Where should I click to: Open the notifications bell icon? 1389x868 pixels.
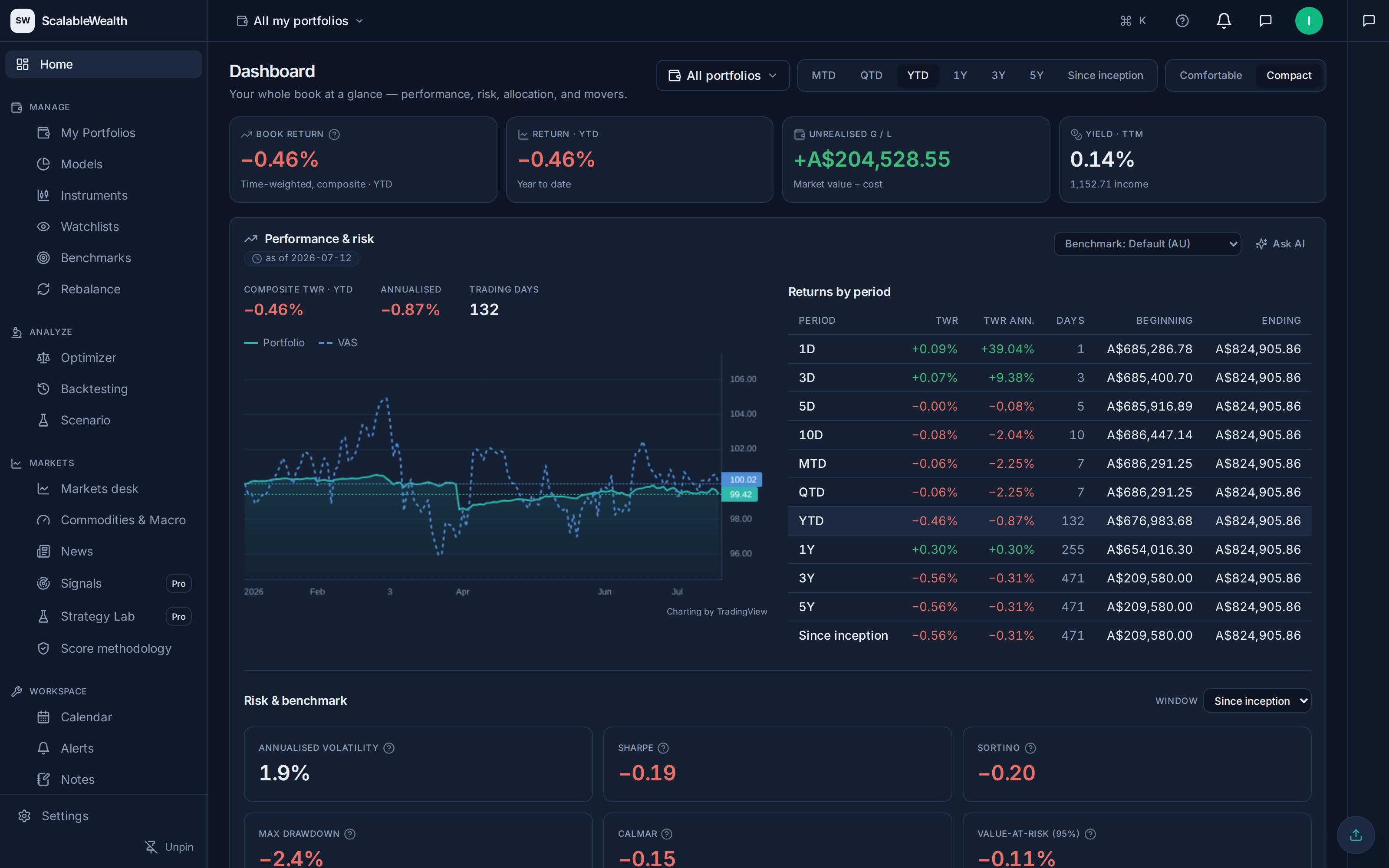1224,21
